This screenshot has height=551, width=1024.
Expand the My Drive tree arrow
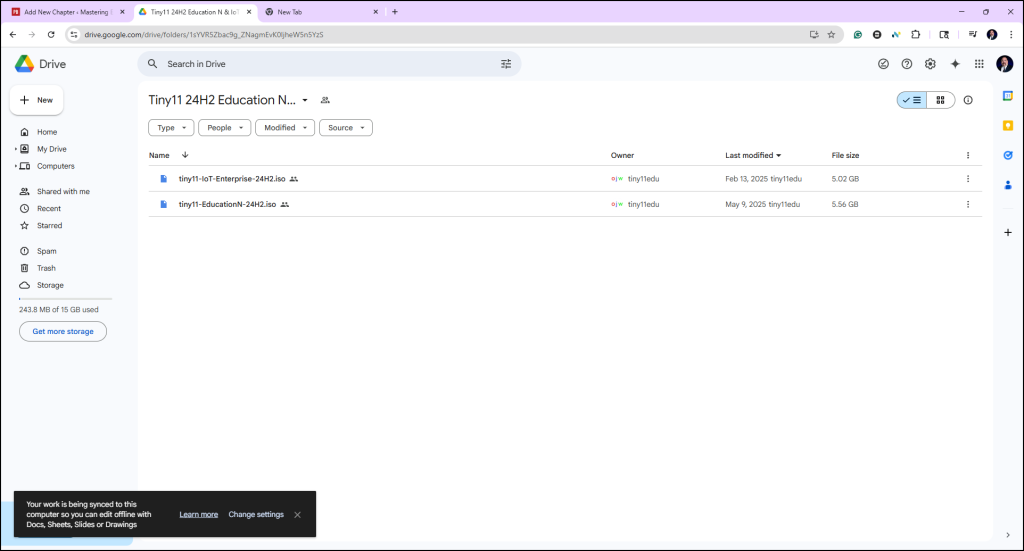[16, 149]
